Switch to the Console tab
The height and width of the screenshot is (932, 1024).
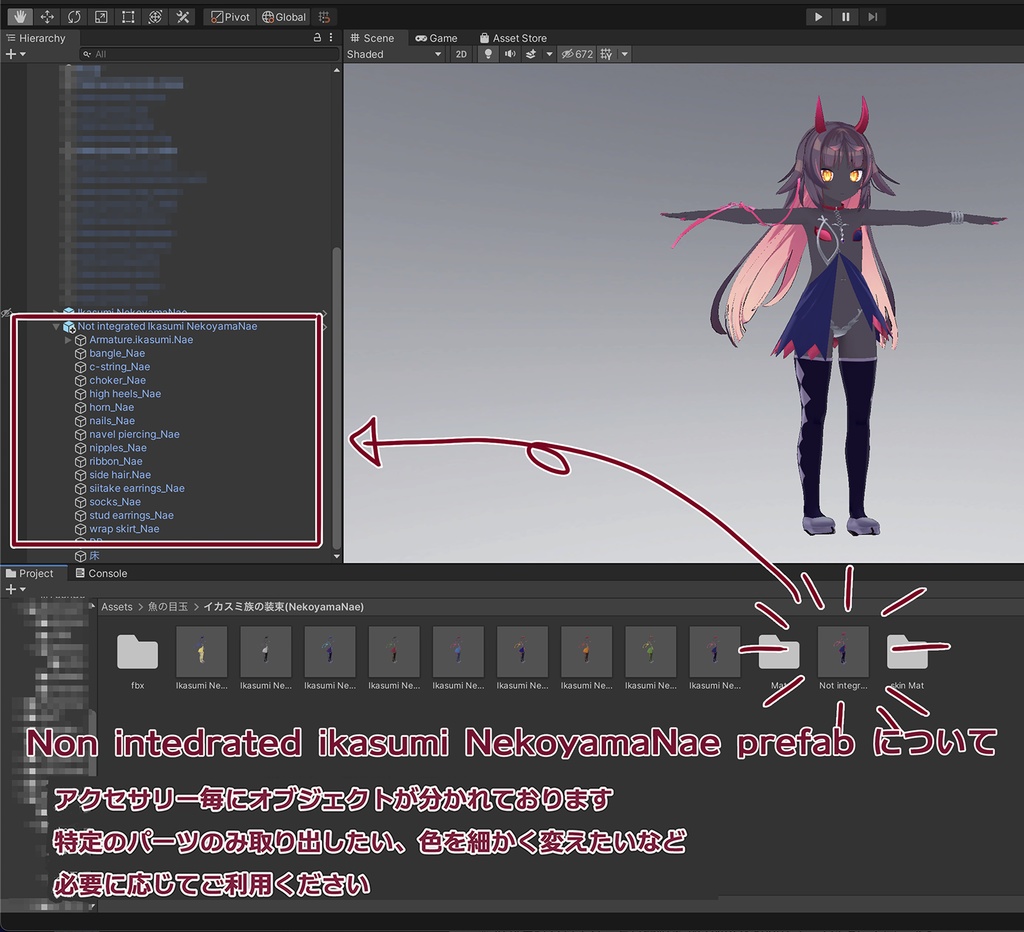pyautogui.click(x=101, y=573)
